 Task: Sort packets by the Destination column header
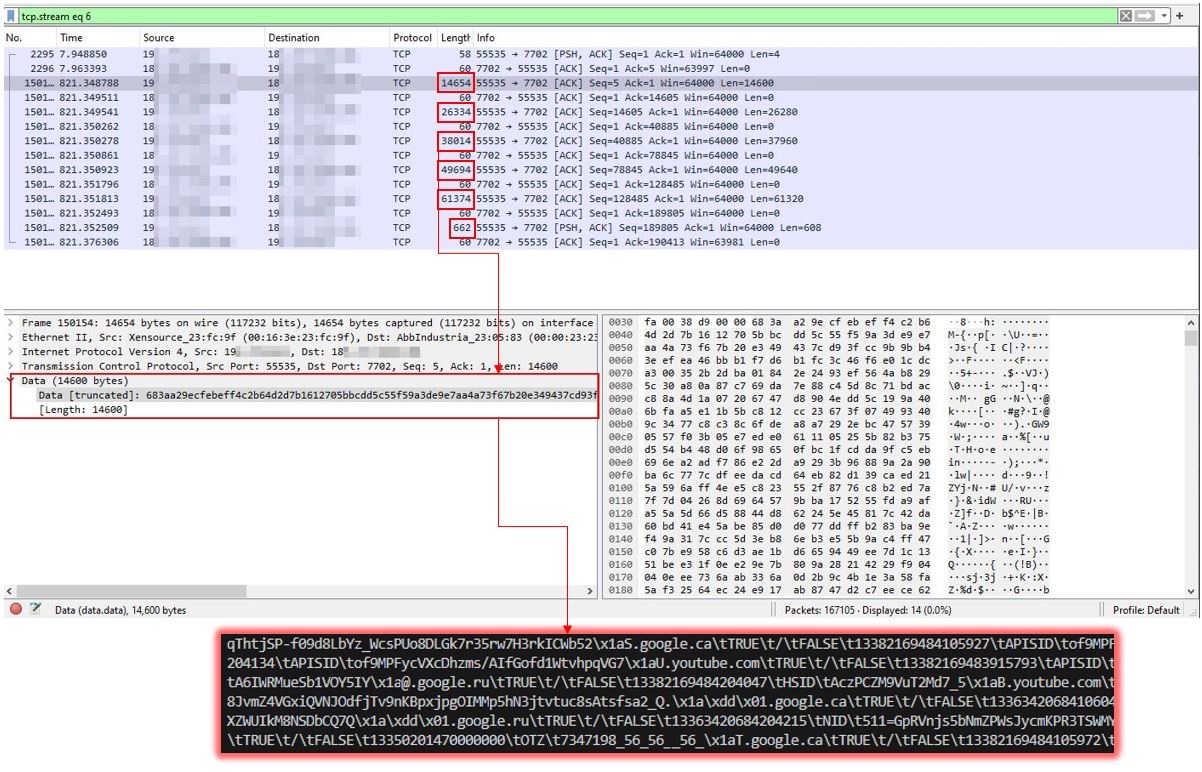(293, 38)
